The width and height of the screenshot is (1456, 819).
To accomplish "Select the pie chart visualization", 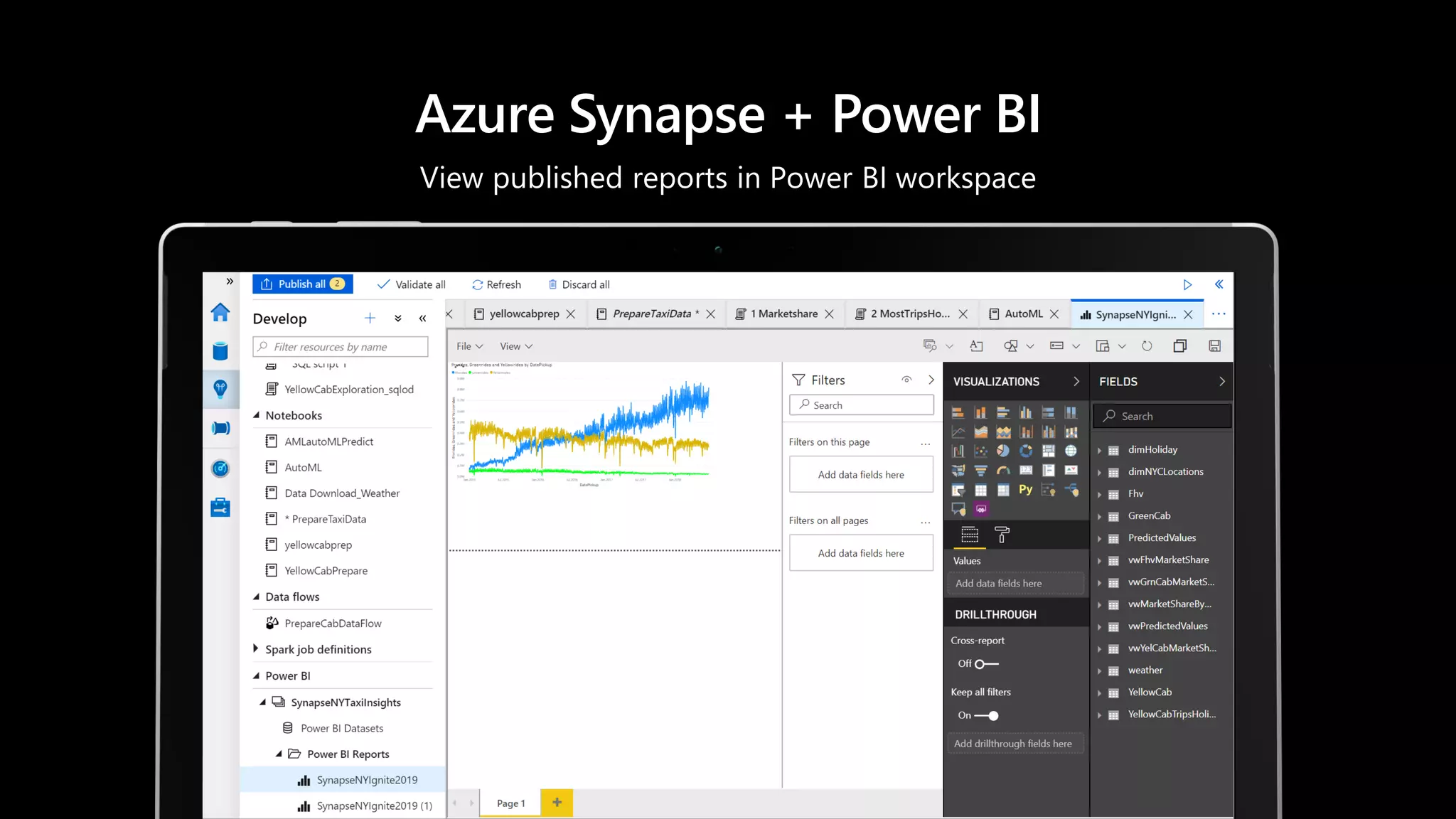I will point(1003,451).
